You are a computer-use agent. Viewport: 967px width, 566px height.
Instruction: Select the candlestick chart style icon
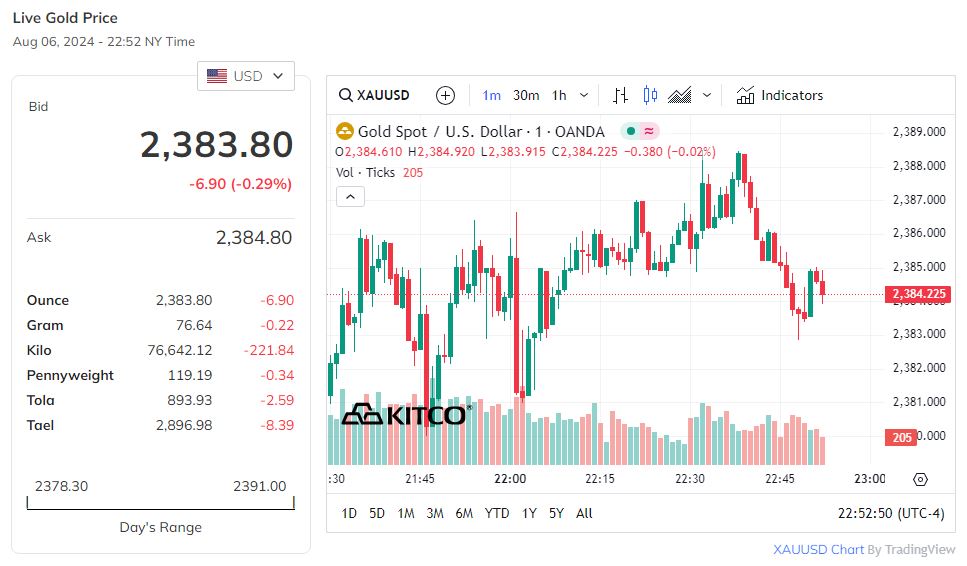pos(650,96)
